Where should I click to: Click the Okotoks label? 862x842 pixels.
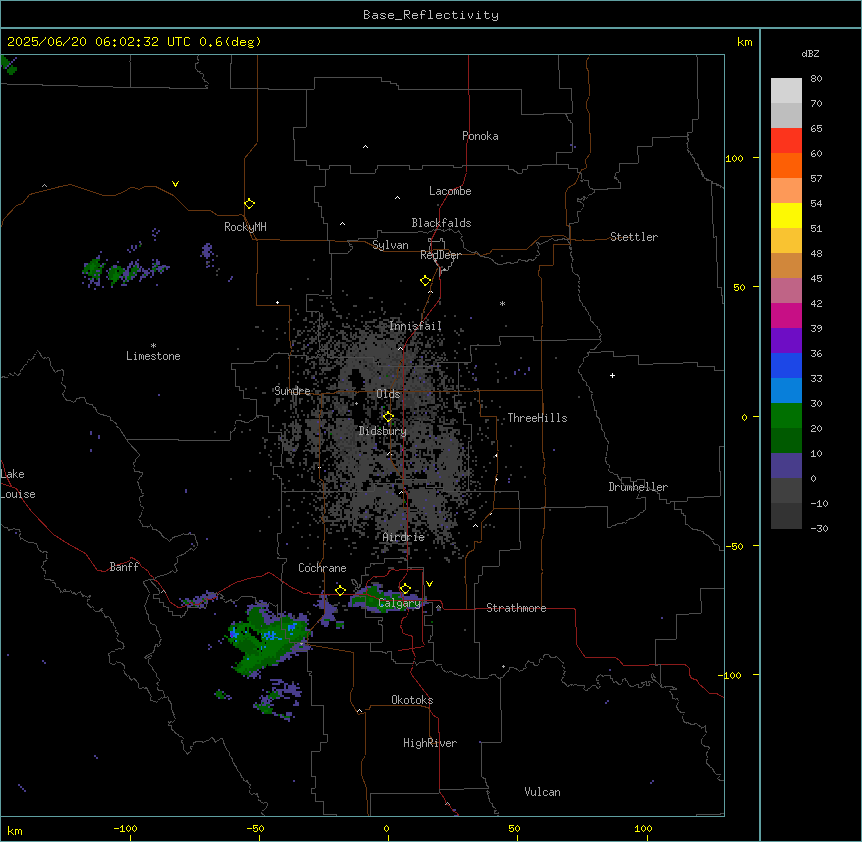412,700
